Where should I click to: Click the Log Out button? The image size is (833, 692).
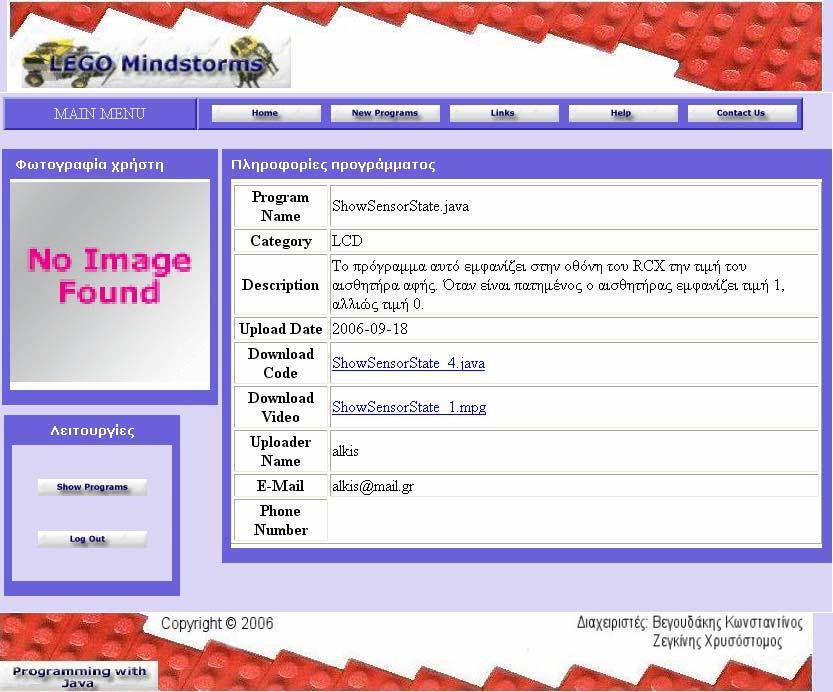(92, 539)
